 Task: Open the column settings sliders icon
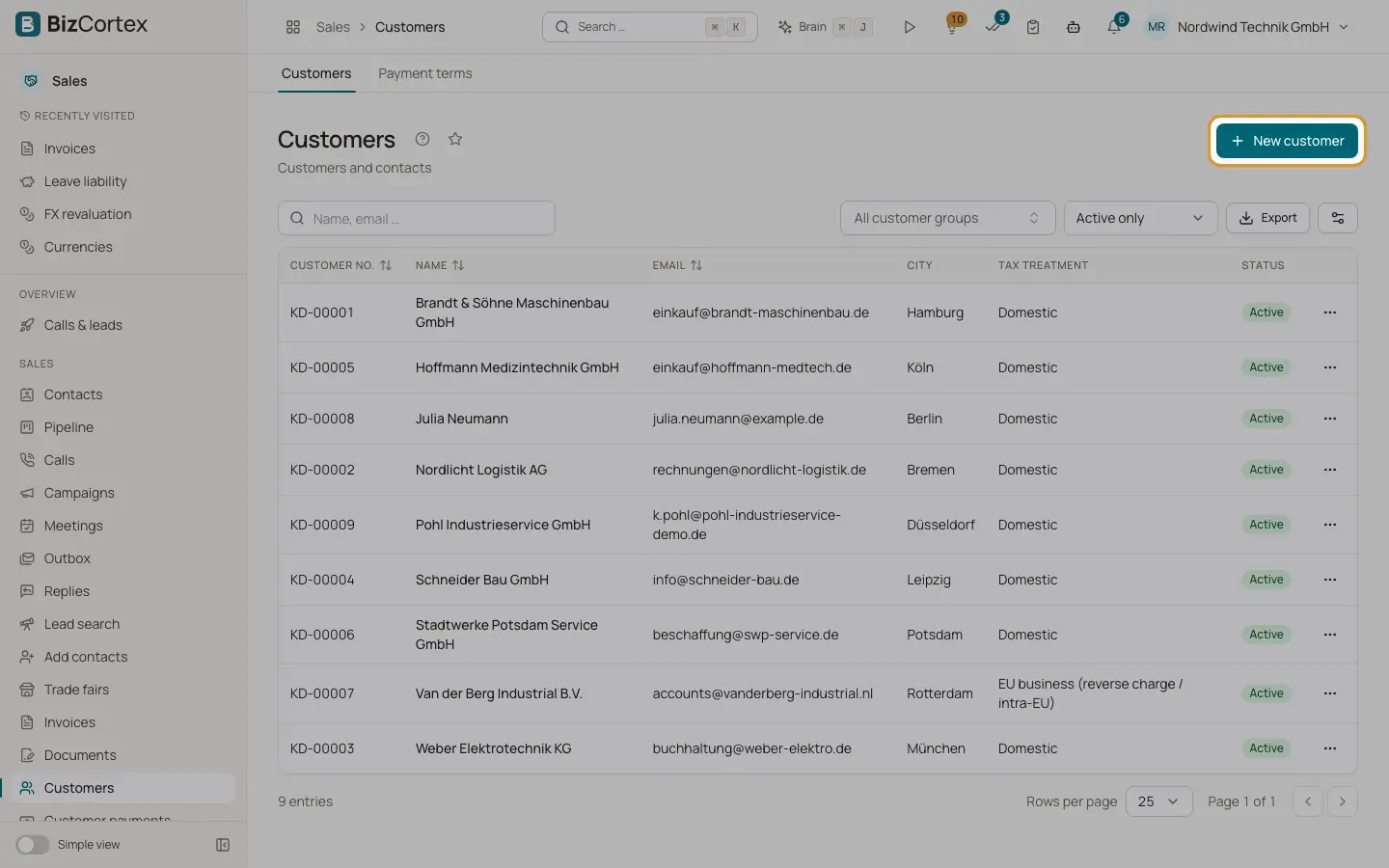pos(1338,218)
